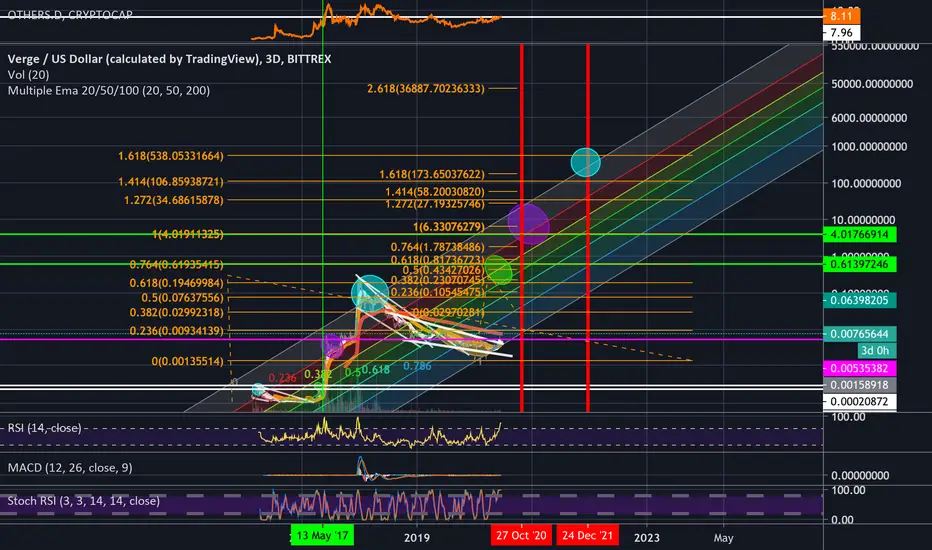Click the 100.00000000 price axis value
The height and width of the screenshot is (550, 932).
click(x=866, y=183)
